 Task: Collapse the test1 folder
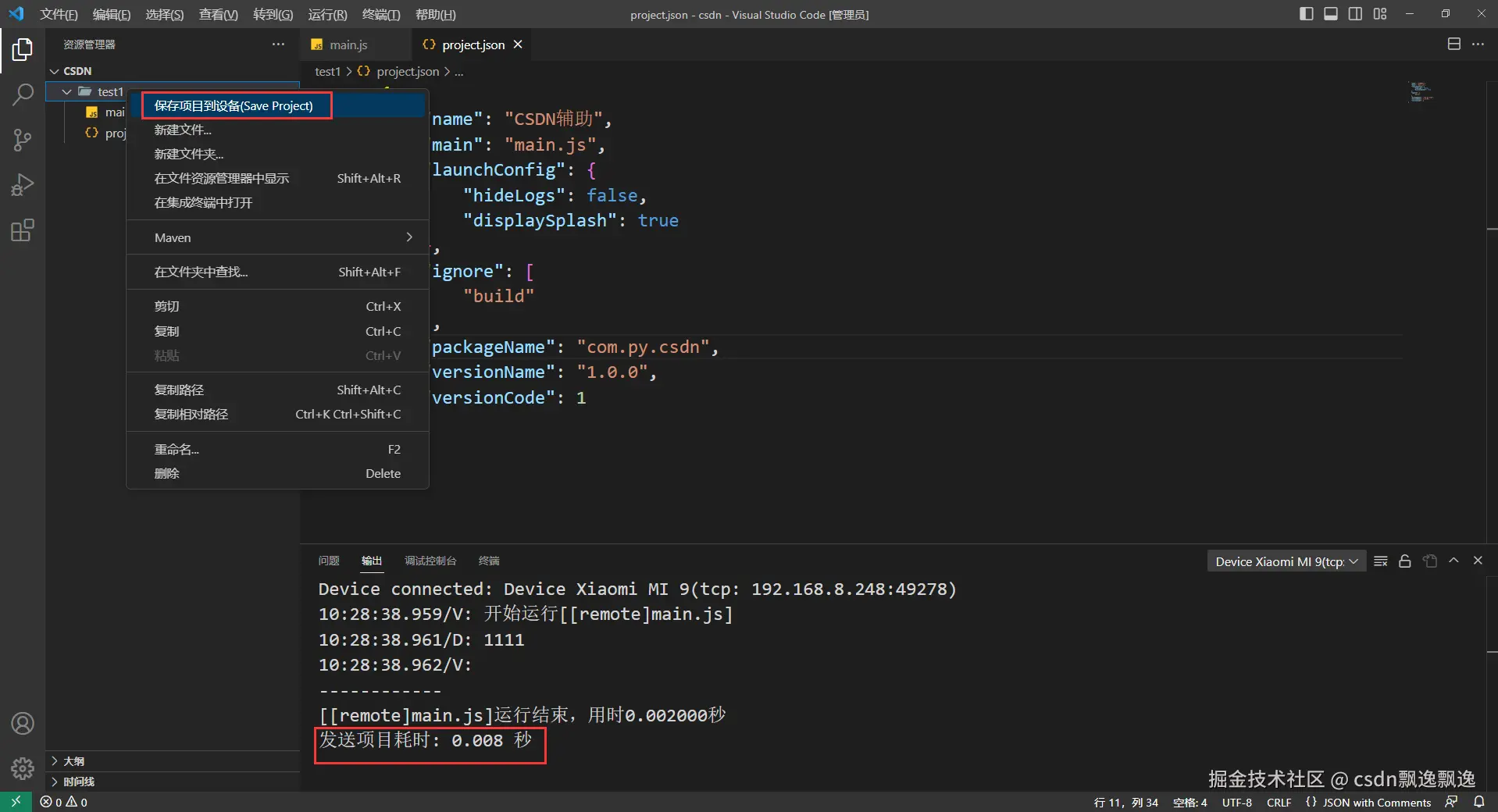pyautogui.click(x=66, y=92)
